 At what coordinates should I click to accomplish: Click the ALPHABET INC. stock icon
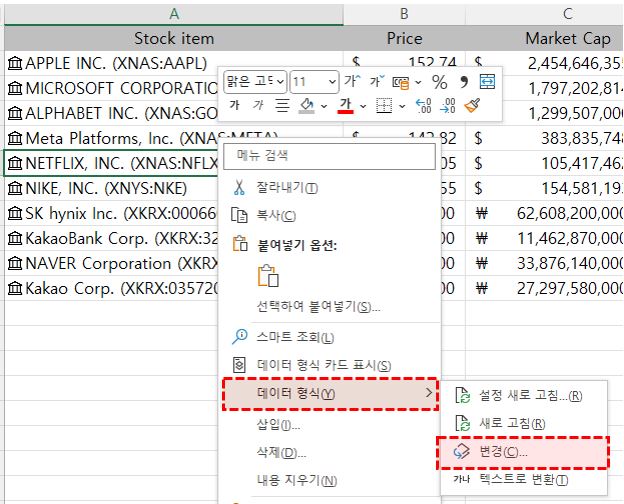point(15,113)
